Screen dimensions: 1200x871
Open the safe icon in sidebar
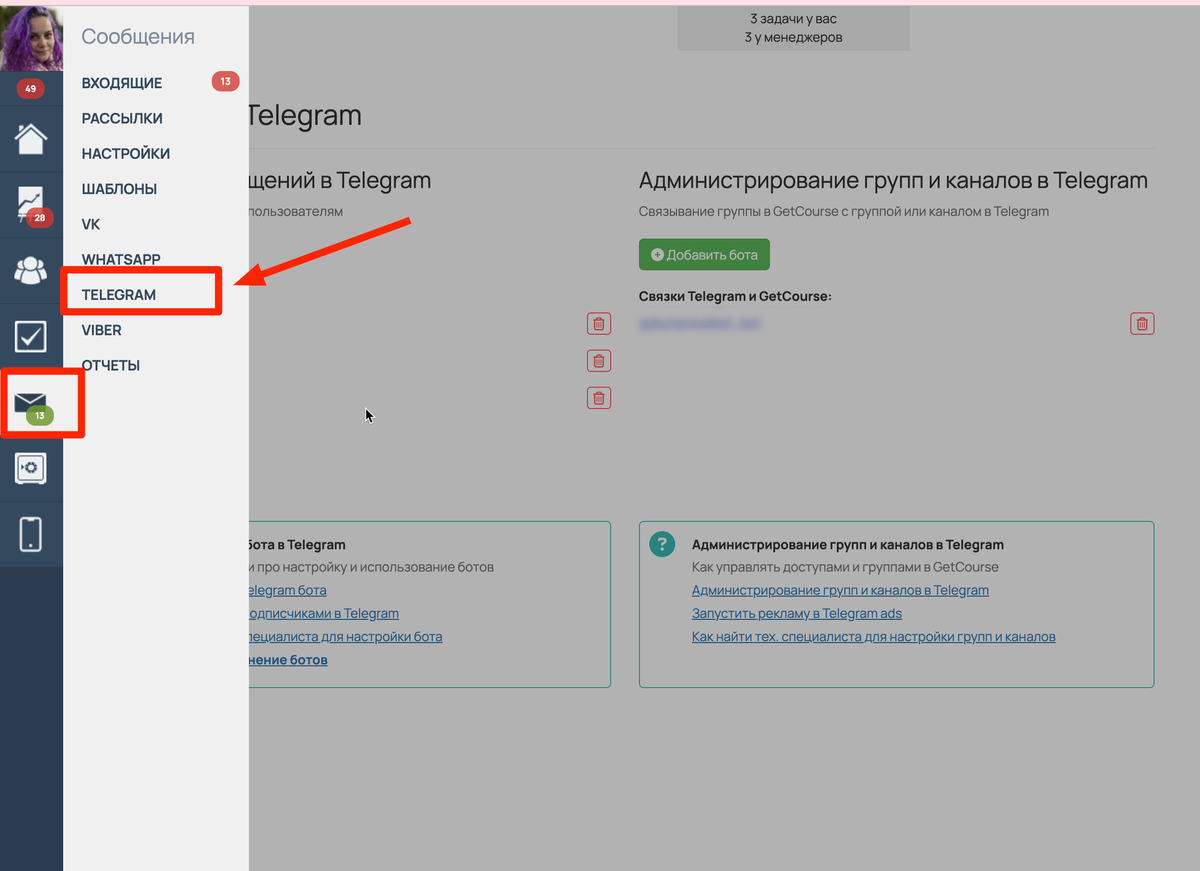coord(31,468)
